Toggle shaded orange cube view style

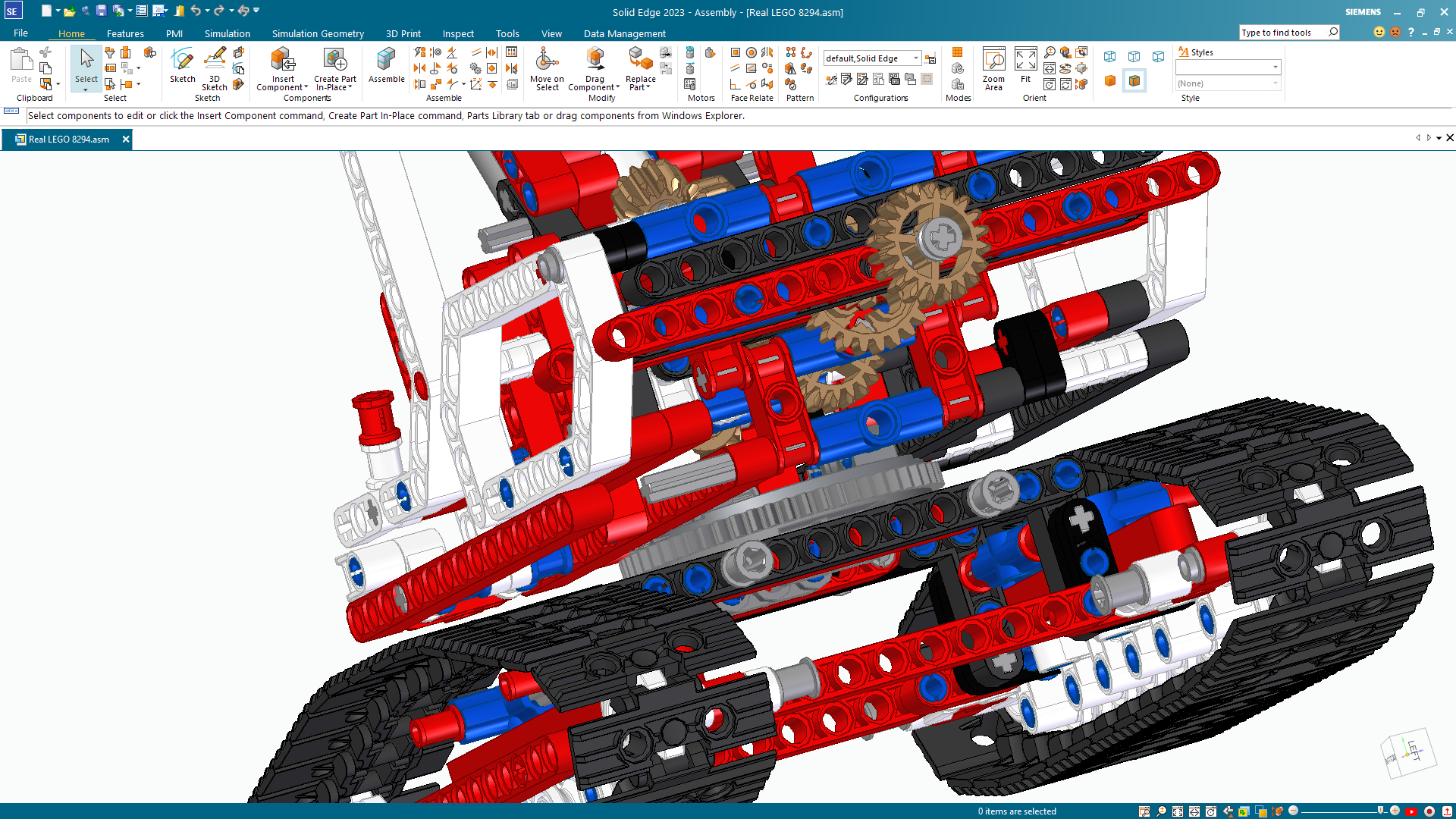tap(1110, 80)
